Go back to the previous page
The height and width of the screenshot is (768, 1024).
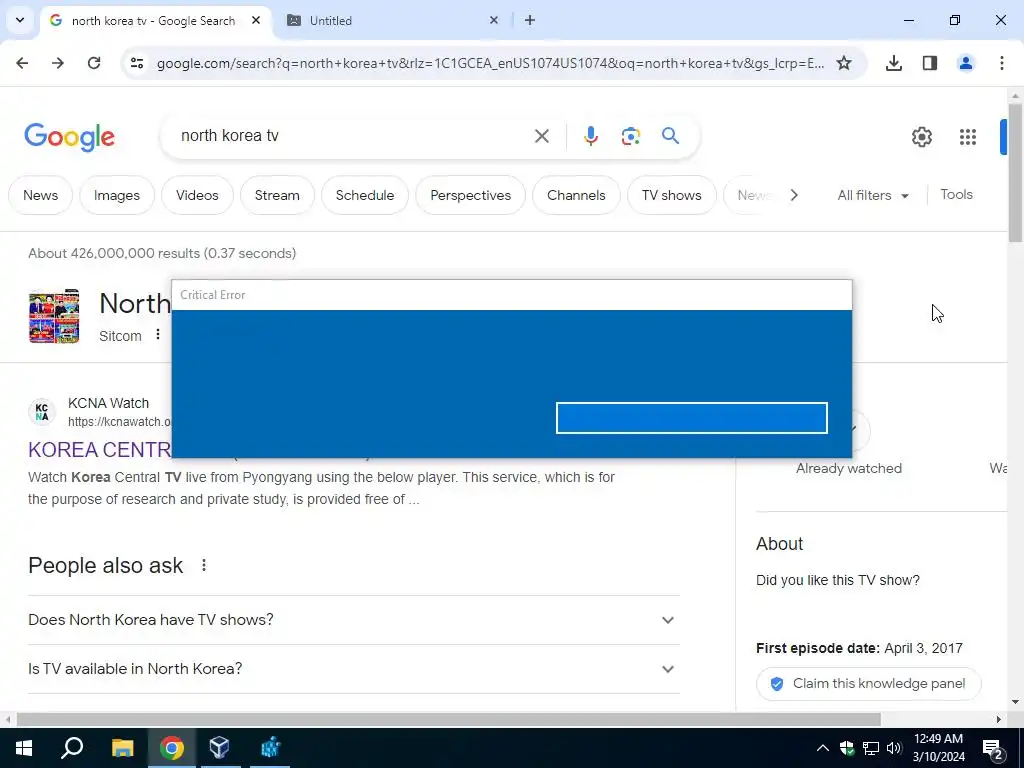pos(22,63)
